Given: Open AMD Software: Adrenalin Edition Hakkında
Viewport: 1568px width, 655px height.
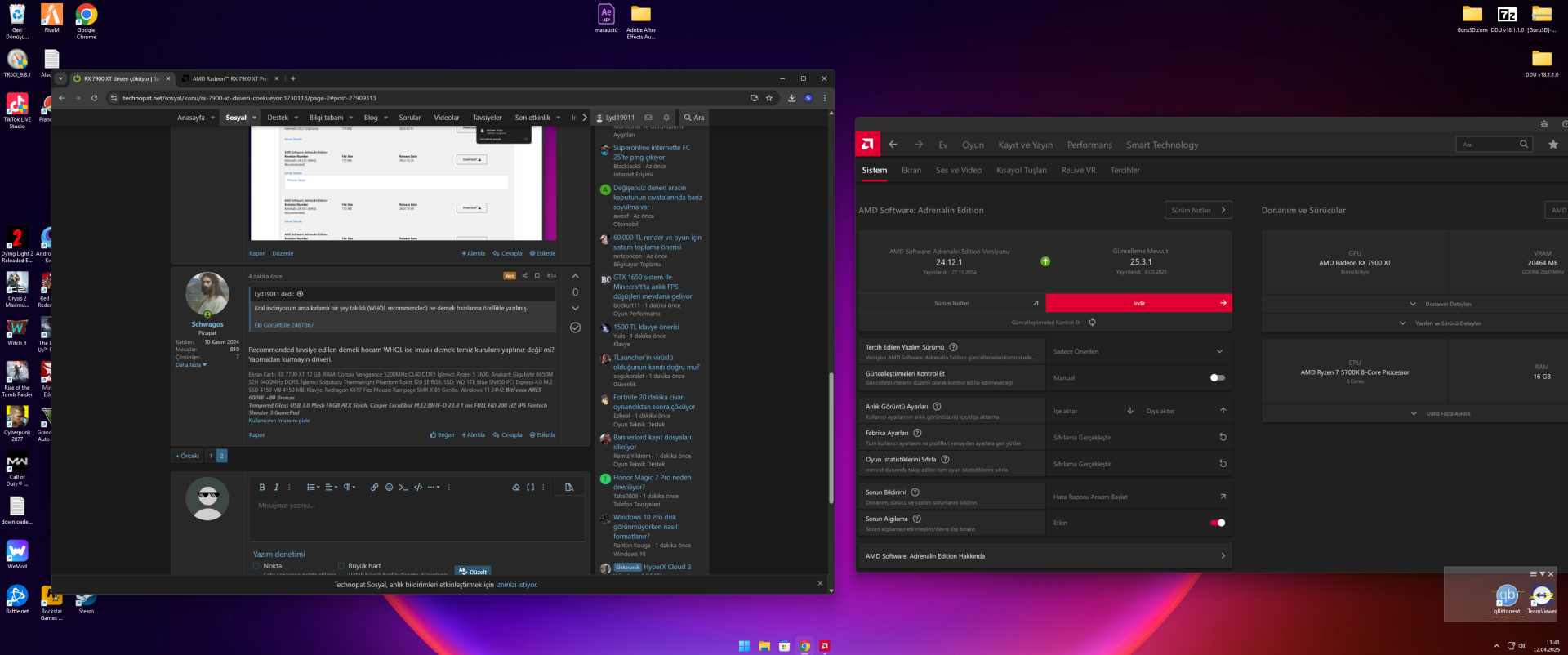Looking at the screenshot, I should [1045, 556].
